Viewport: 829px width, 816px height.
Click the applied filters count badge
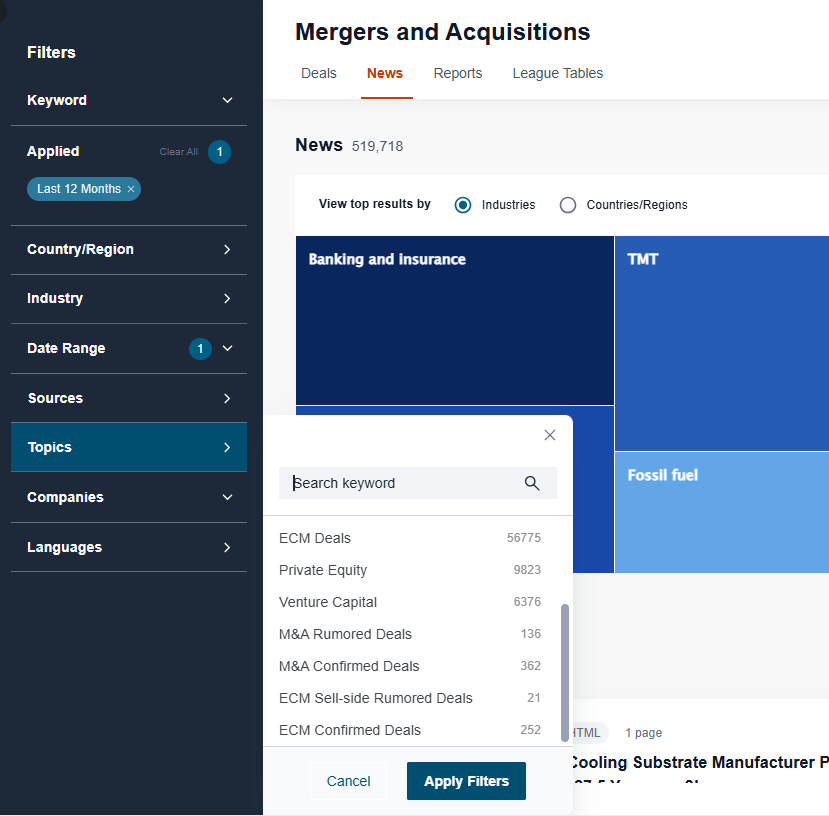point(220,152)
